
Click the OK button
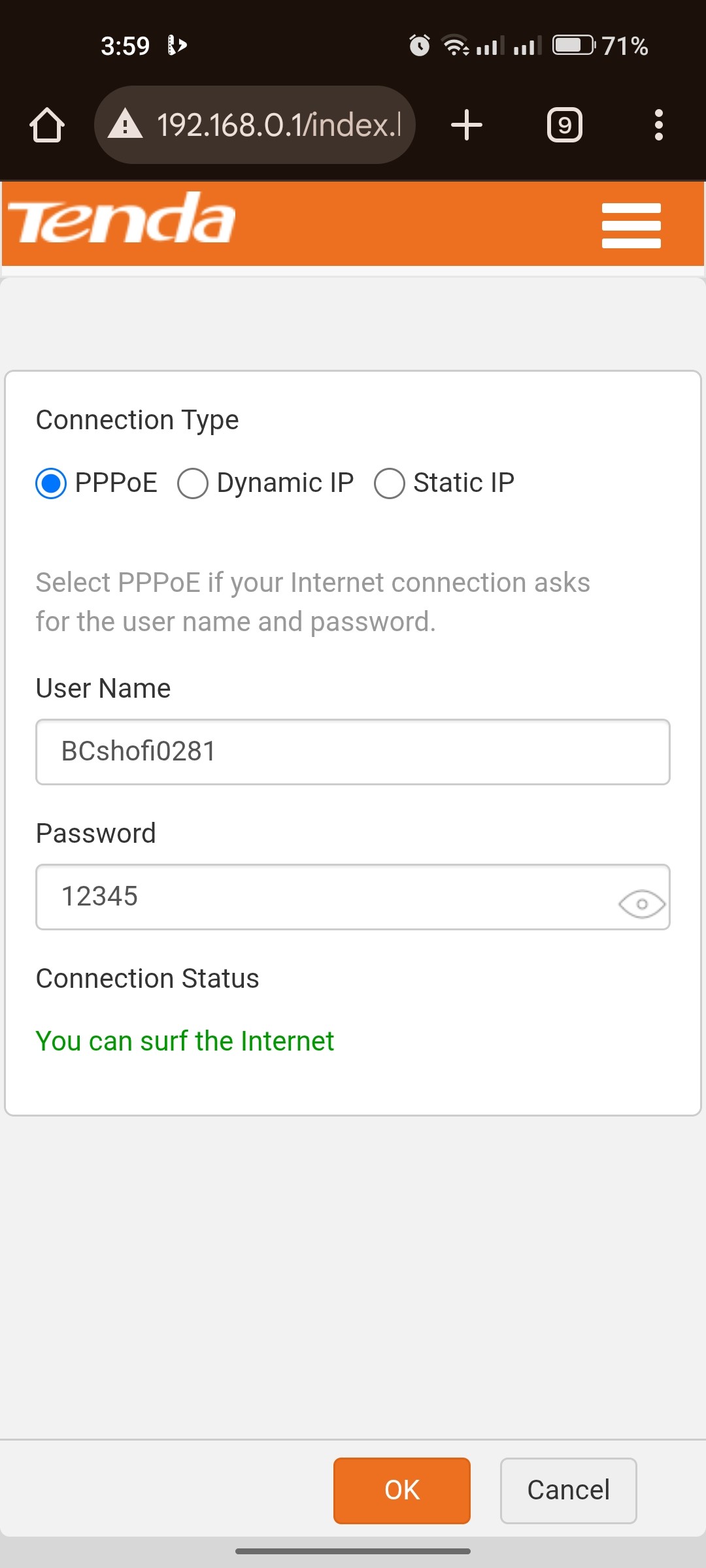coord(402,1490)
